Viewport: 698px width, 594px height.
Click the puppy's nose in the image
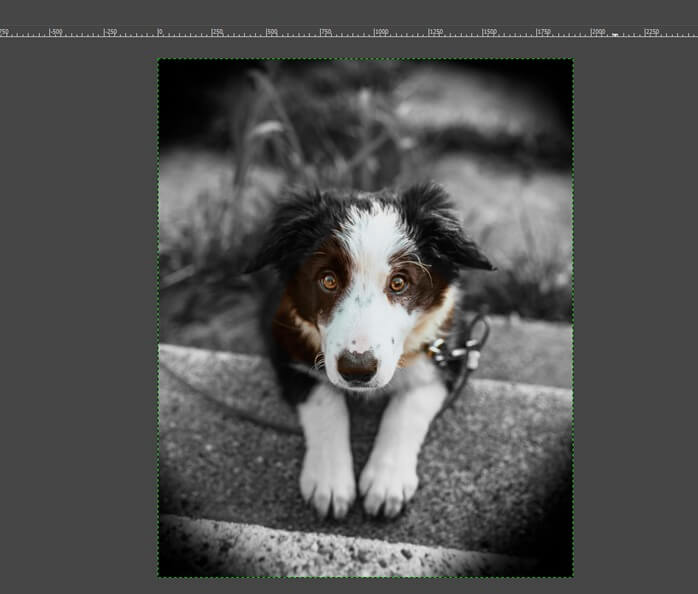(x=357, y=366)
